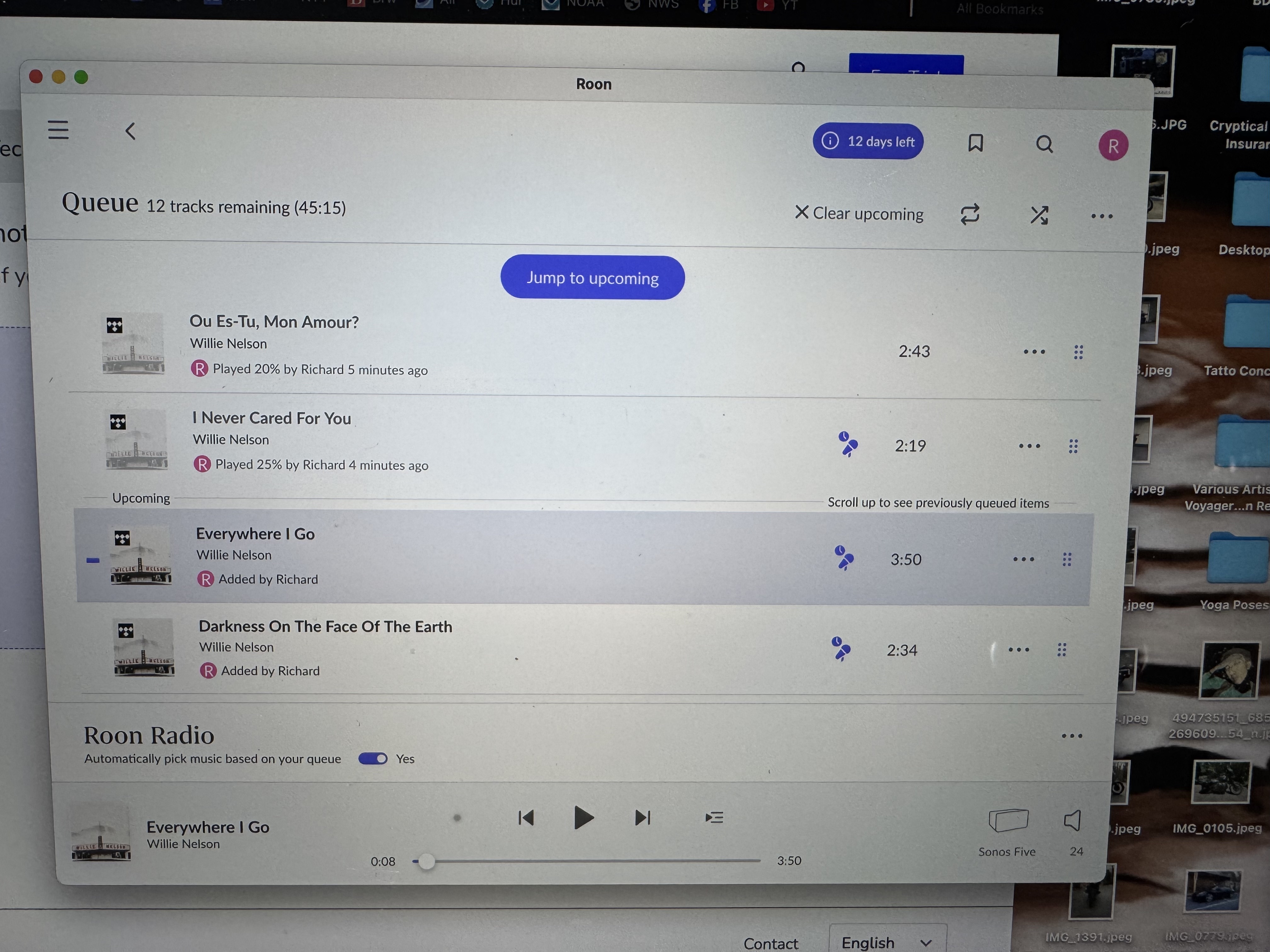Screen dimensions: 1270x952
Task: Skip to previous track in playback bar
Action: [525, 818]
